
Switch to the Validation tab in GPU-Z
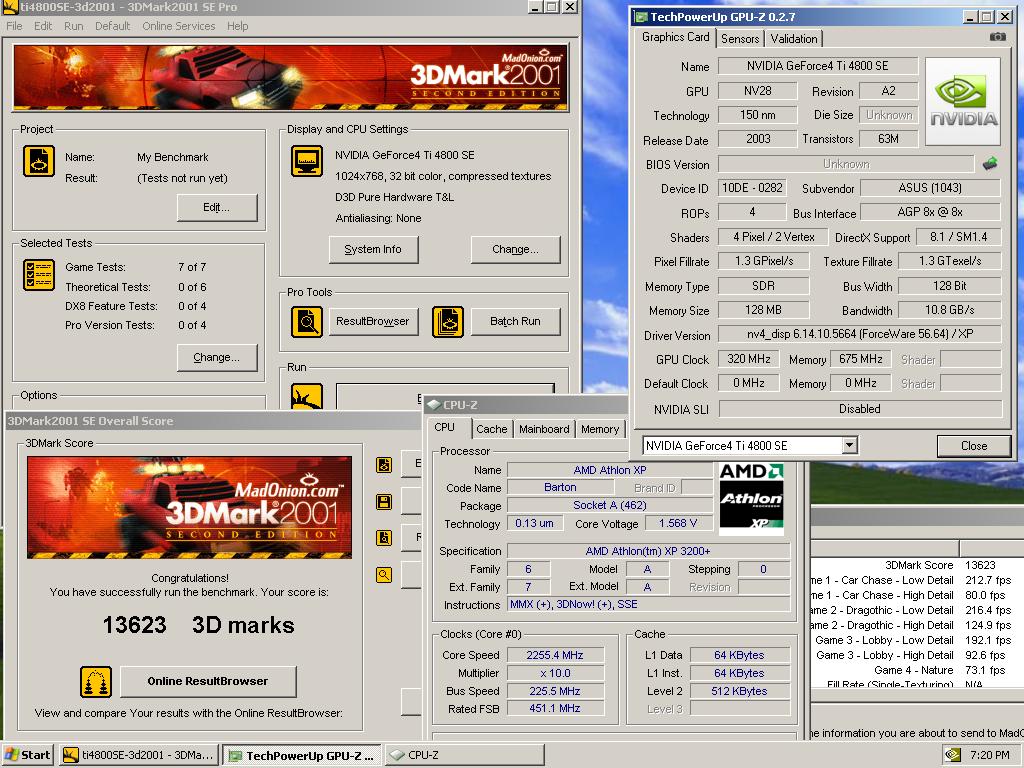[x=793, y=39]
